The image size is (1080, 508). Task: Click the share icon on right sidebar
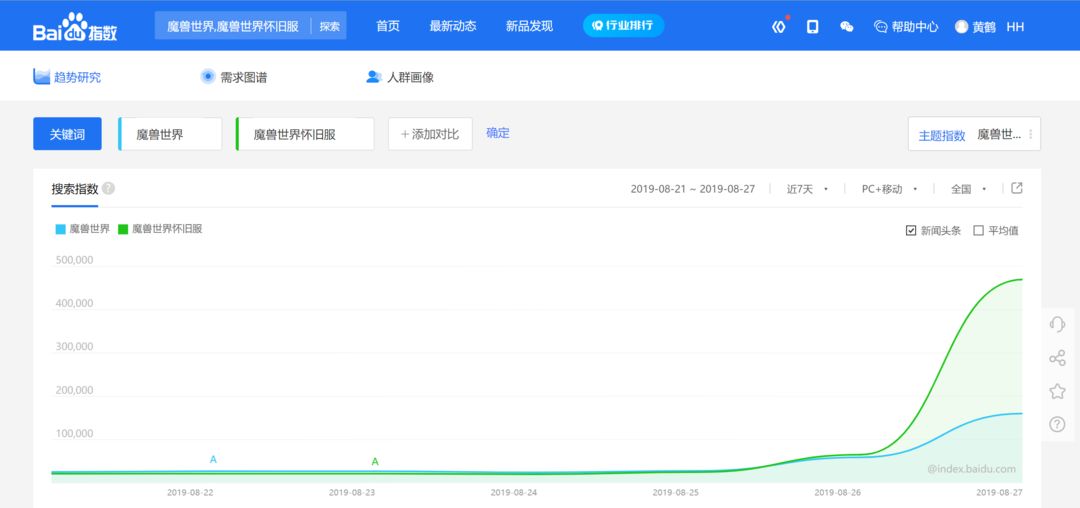click(x=1057, y=358)
